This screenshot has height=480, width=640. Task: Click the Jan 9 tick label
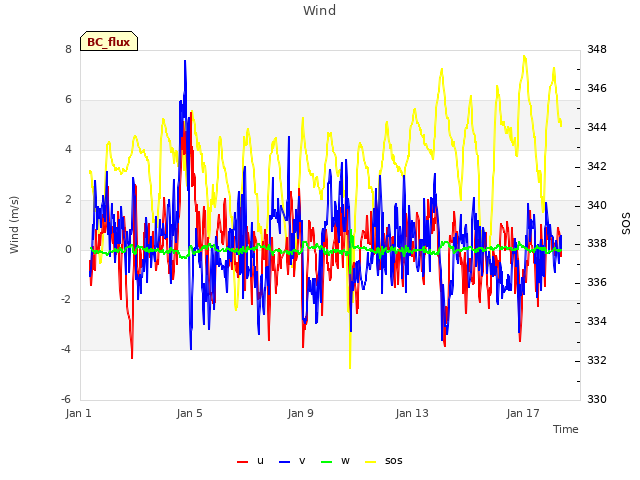coord(300,413)
